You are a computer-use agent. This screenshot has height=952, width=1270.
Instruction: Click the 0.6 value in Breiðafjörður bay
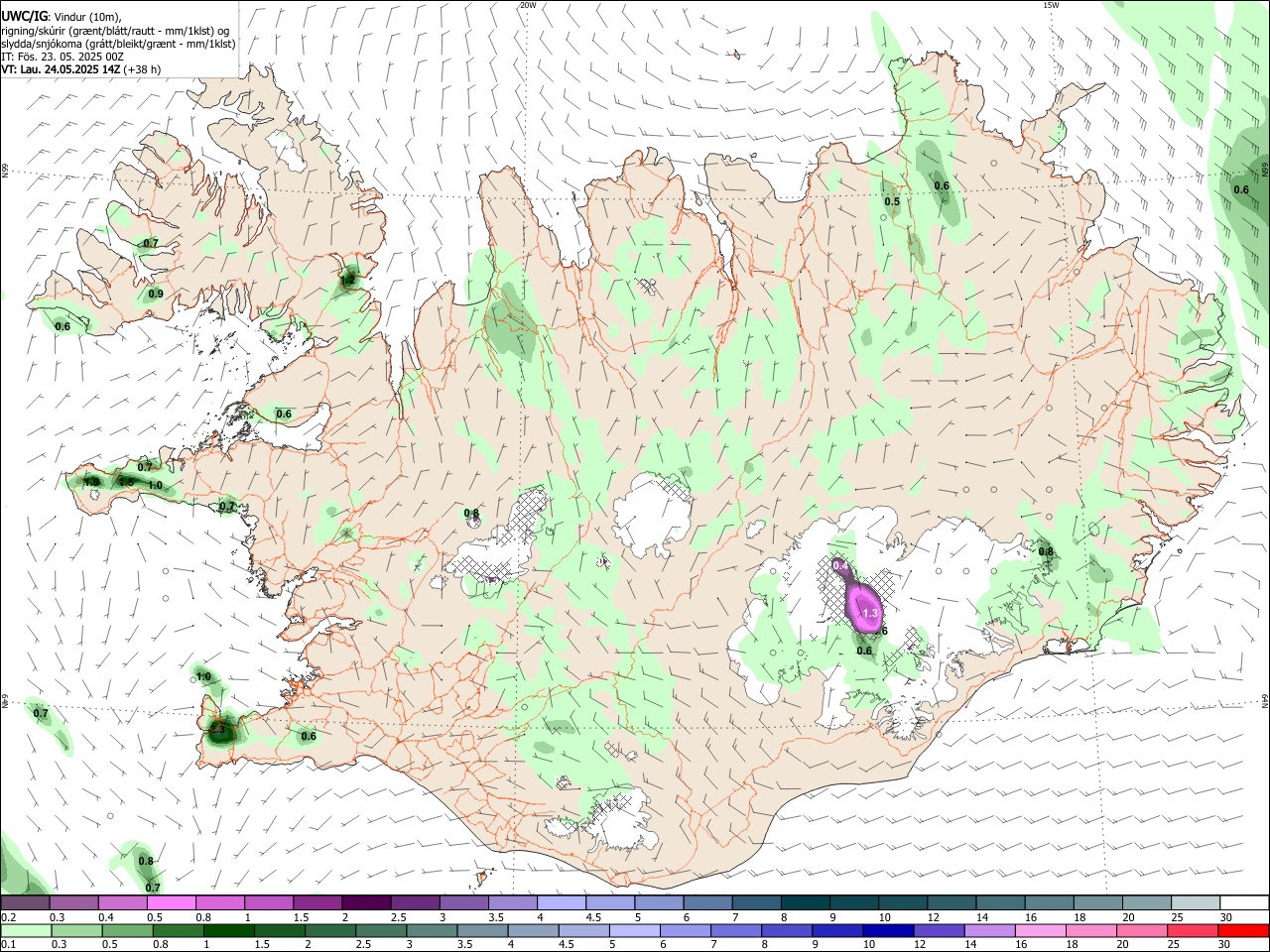(284, 414)
